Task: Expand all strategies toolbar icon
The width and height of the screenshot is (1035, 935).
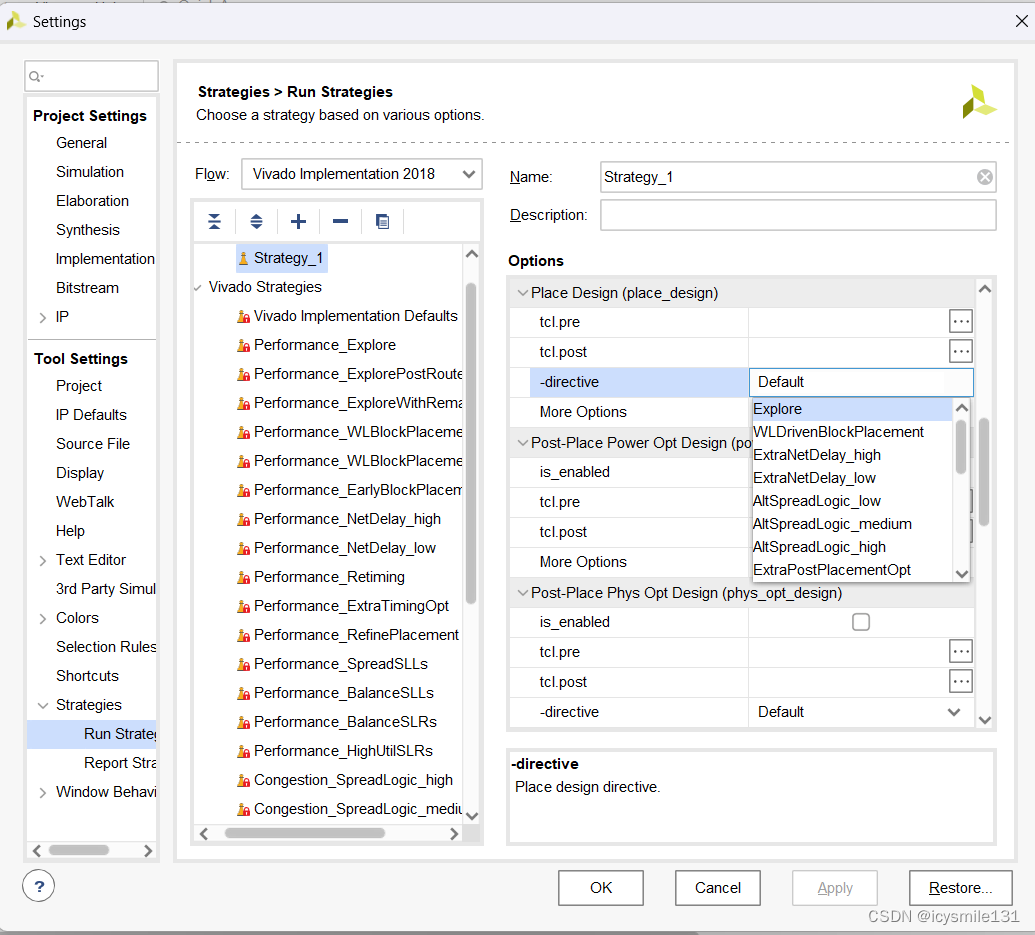Action: click(256, 222)
